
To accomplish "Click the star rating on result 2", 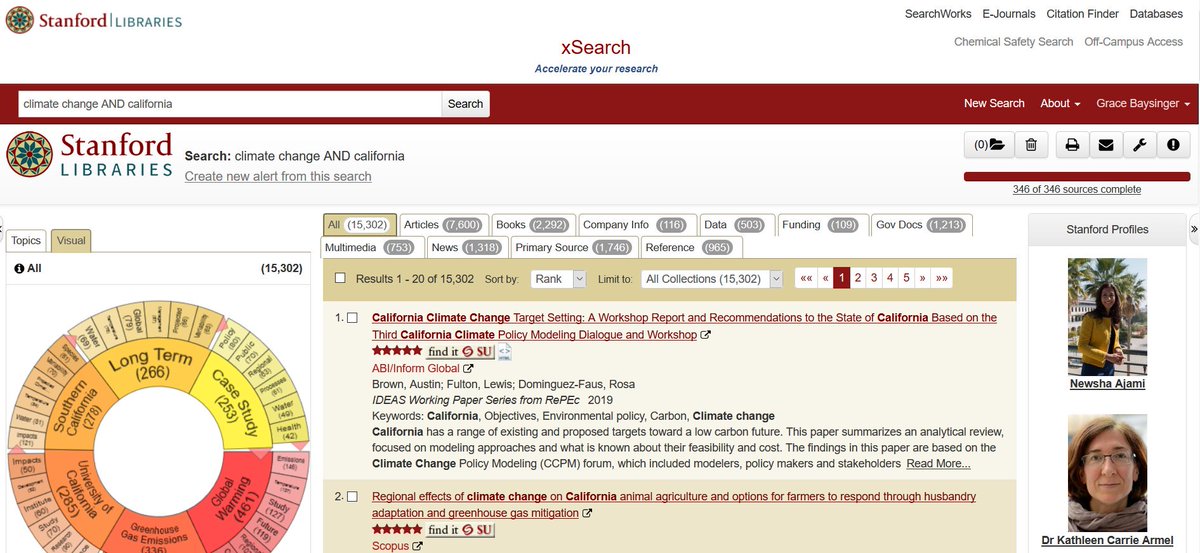I will (x=396, y=529).
